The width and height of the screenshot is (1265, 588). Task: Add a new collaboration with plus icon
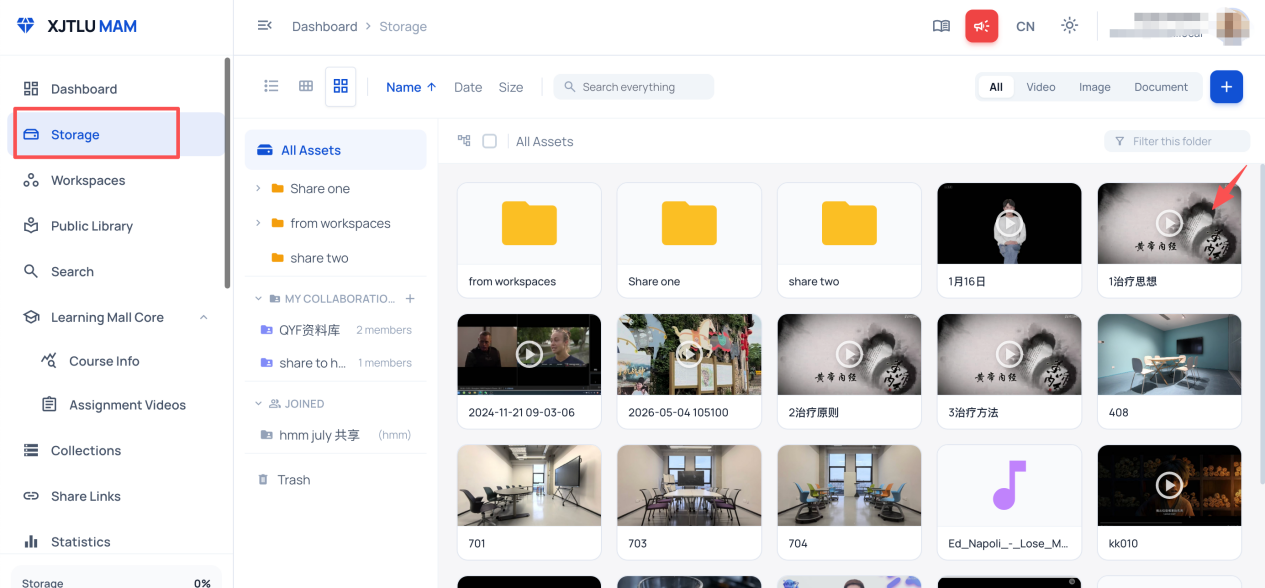[410, 298]
